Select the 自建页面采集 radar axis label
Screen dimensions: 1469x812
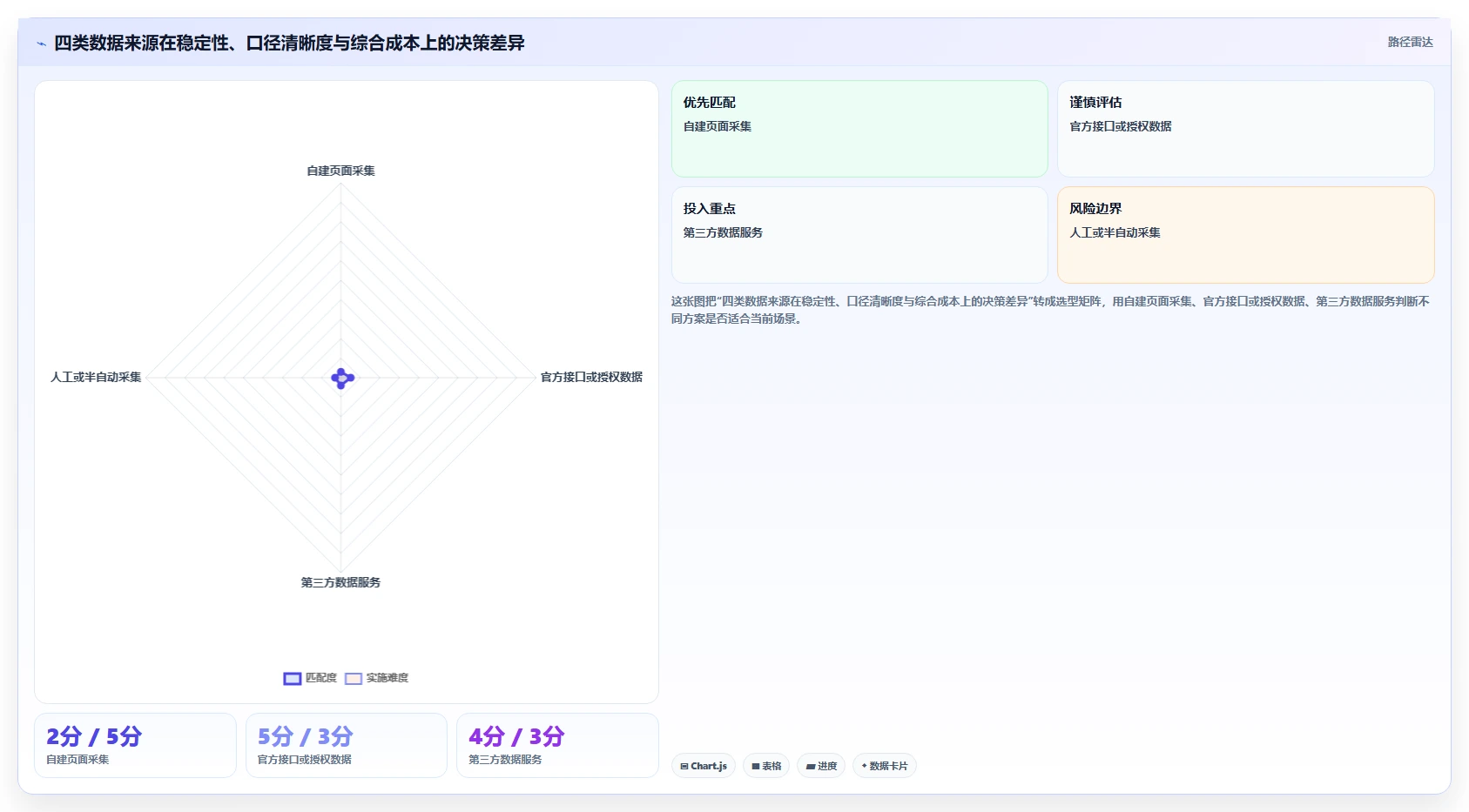340,171
